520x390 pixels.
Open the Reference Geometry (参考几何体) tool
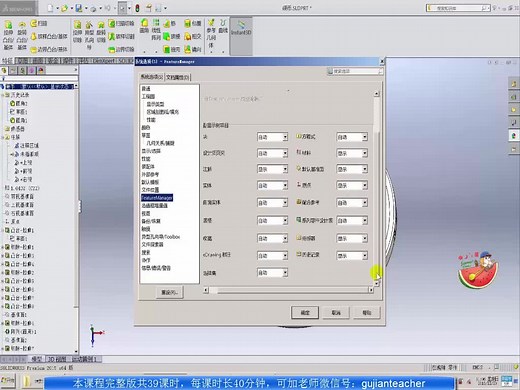point(211,33)
